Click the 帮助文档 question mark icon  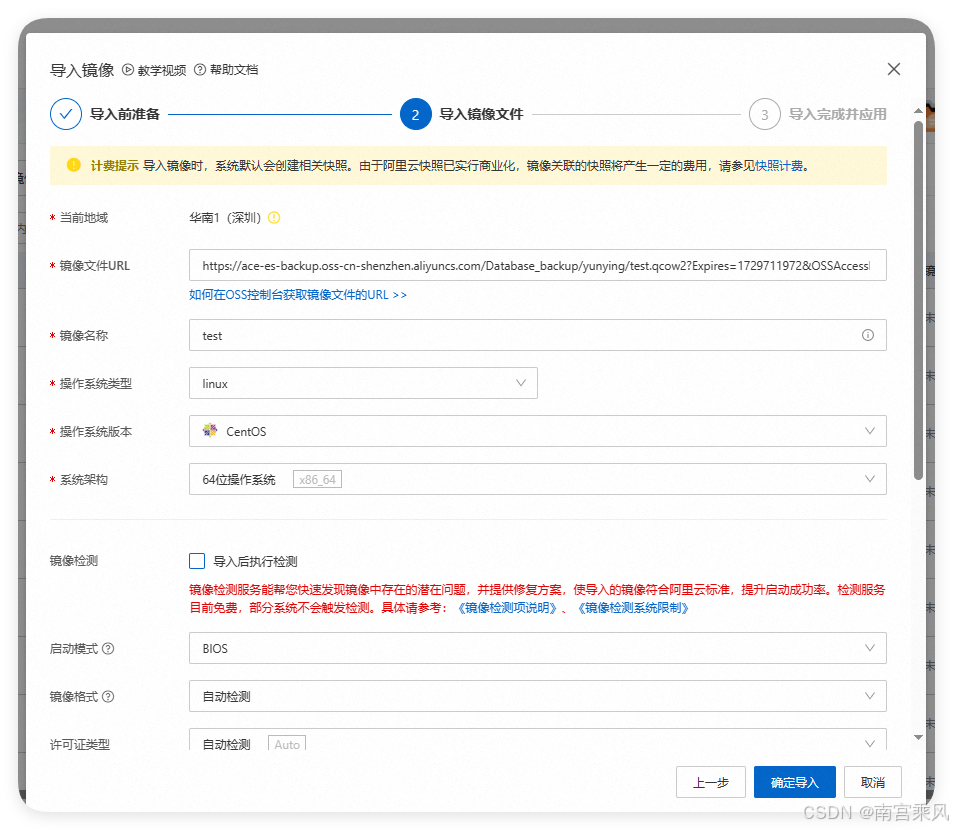coord(200,70)
